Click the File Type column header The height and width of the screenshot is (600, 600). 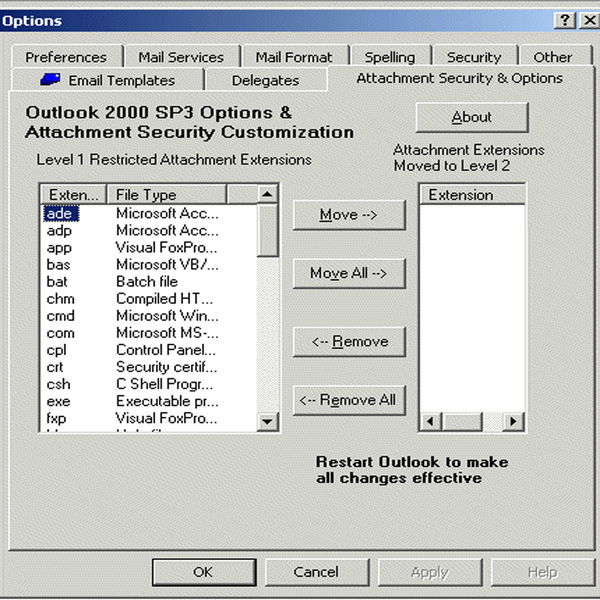coord(166,195)
